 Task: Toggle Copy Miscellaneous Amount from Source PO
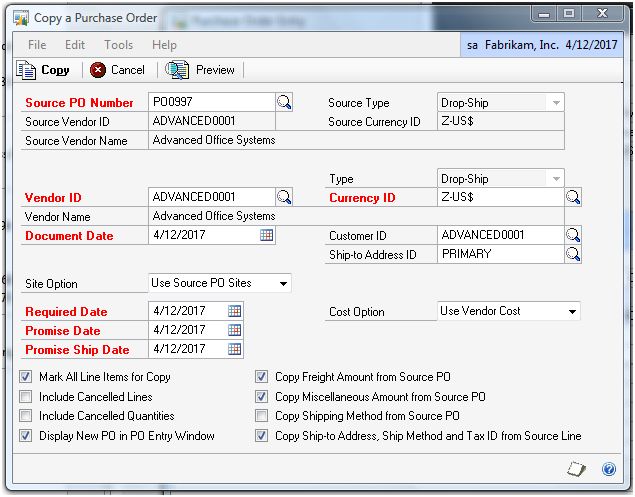[x=262, y=397]
